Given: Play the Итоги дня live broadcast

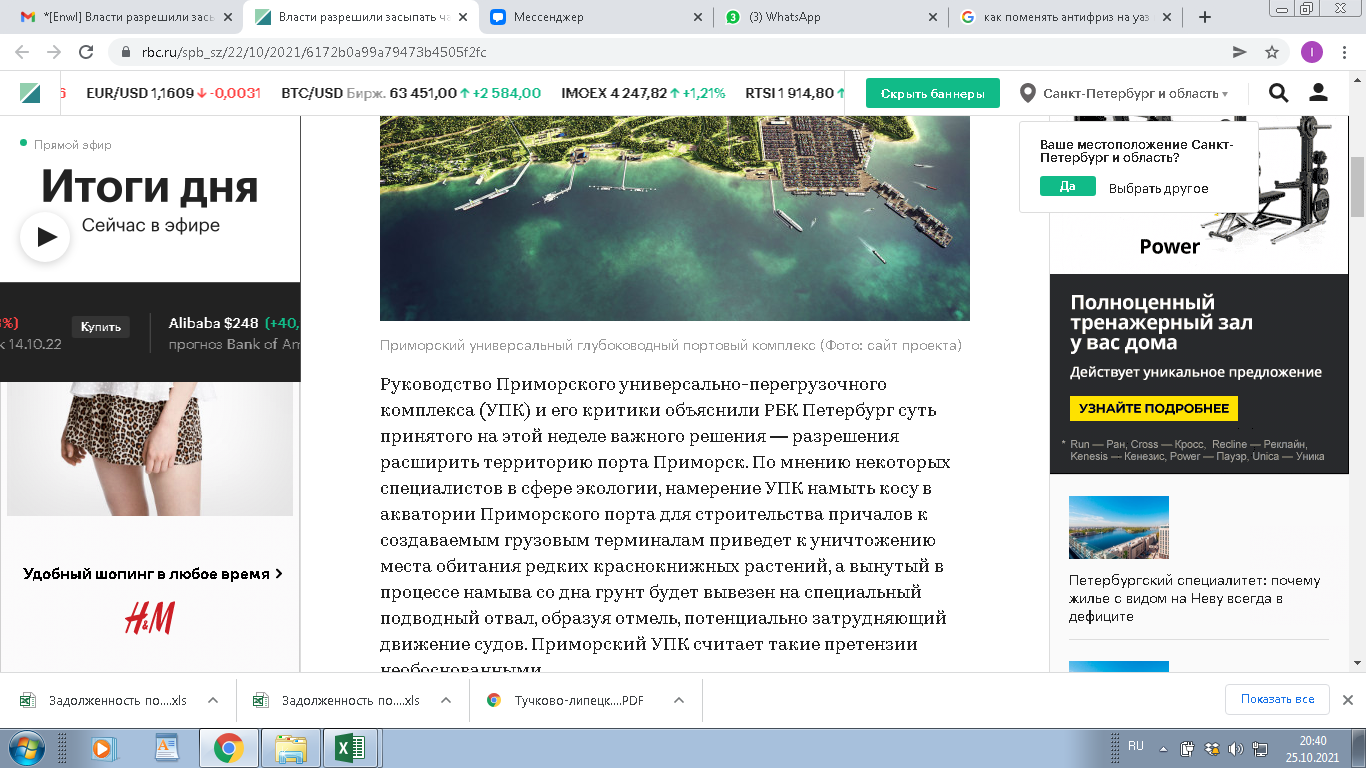Looking at the screenshot, I should pyautogui.click(x=45, y=237).
